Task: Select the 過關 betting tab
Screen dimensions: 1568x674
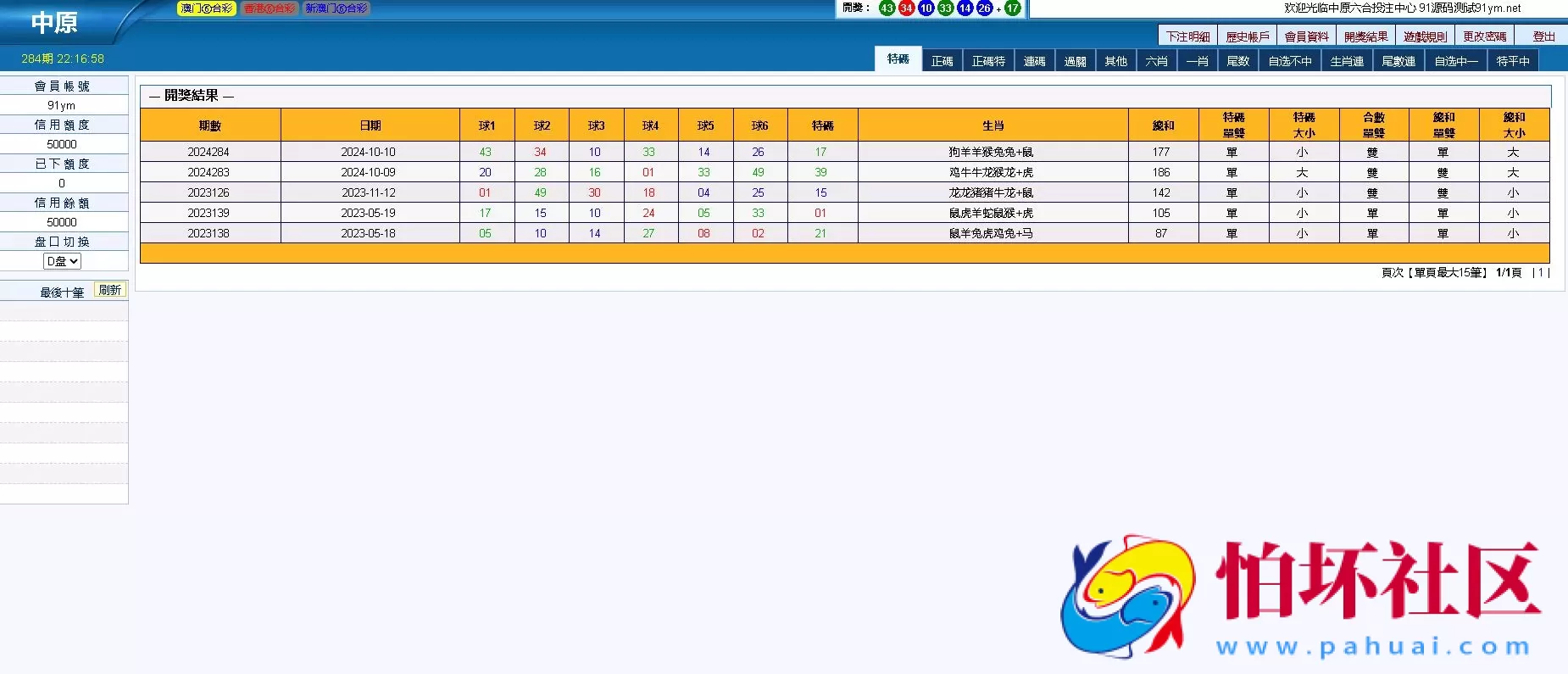Action: point(1075,61)
